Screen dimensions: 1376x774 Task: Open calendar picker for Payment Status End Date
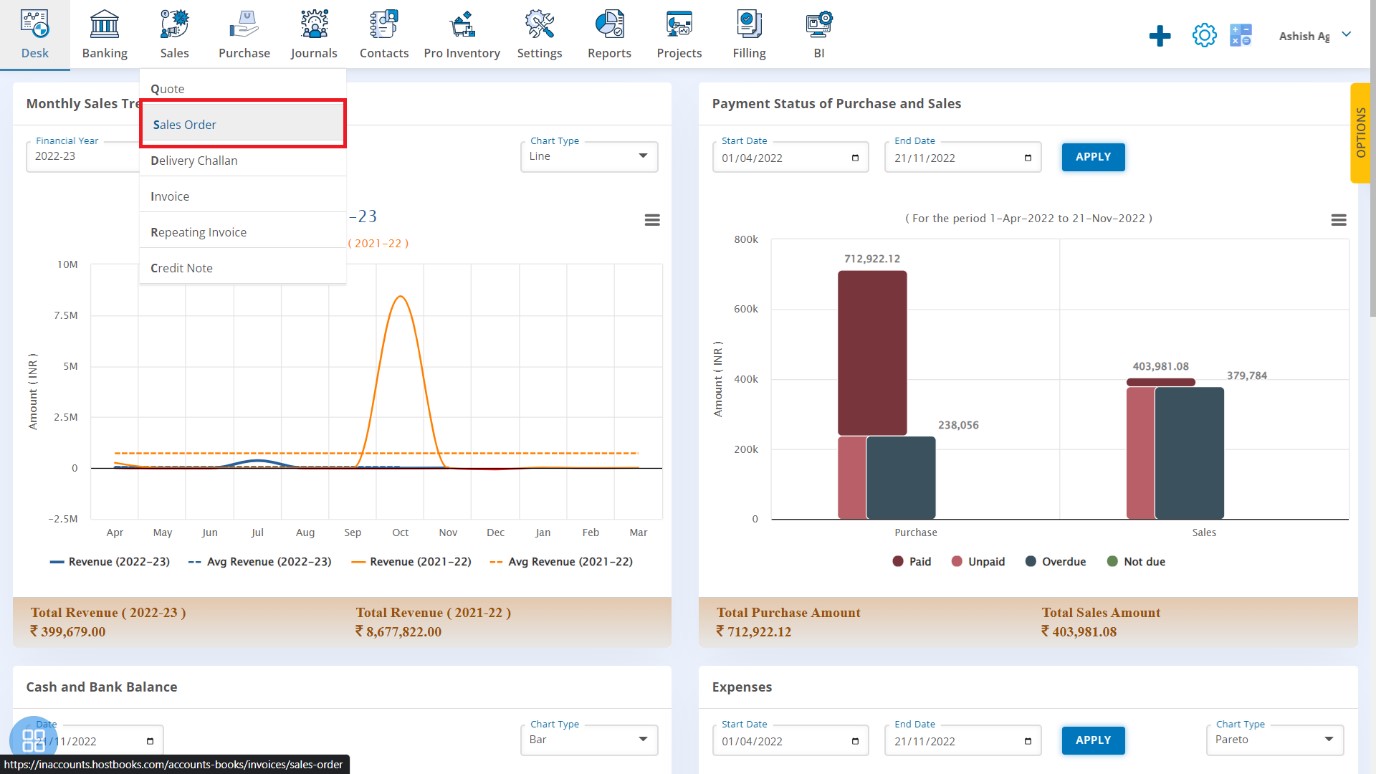coord(1028,158)
